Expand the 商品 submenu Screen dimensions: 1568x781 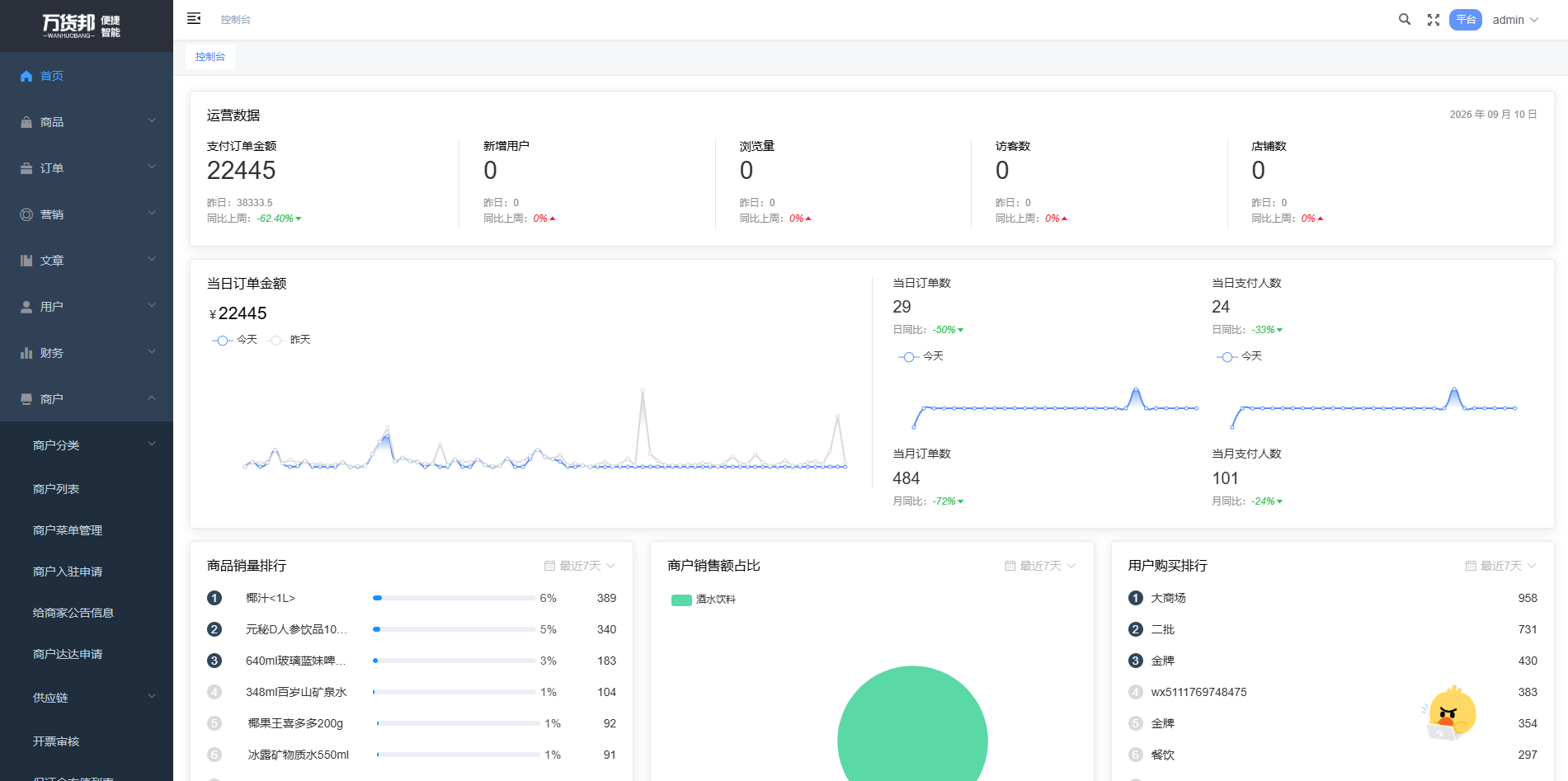[x=152, y=120]
